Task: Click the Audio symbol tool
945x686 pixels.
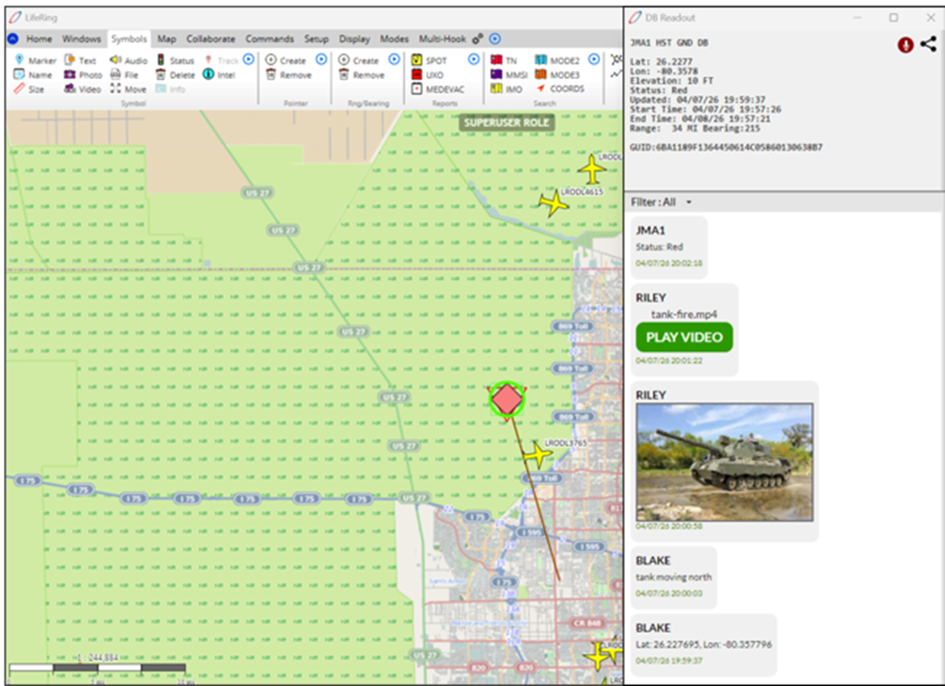Action: [x=128, y=61]
